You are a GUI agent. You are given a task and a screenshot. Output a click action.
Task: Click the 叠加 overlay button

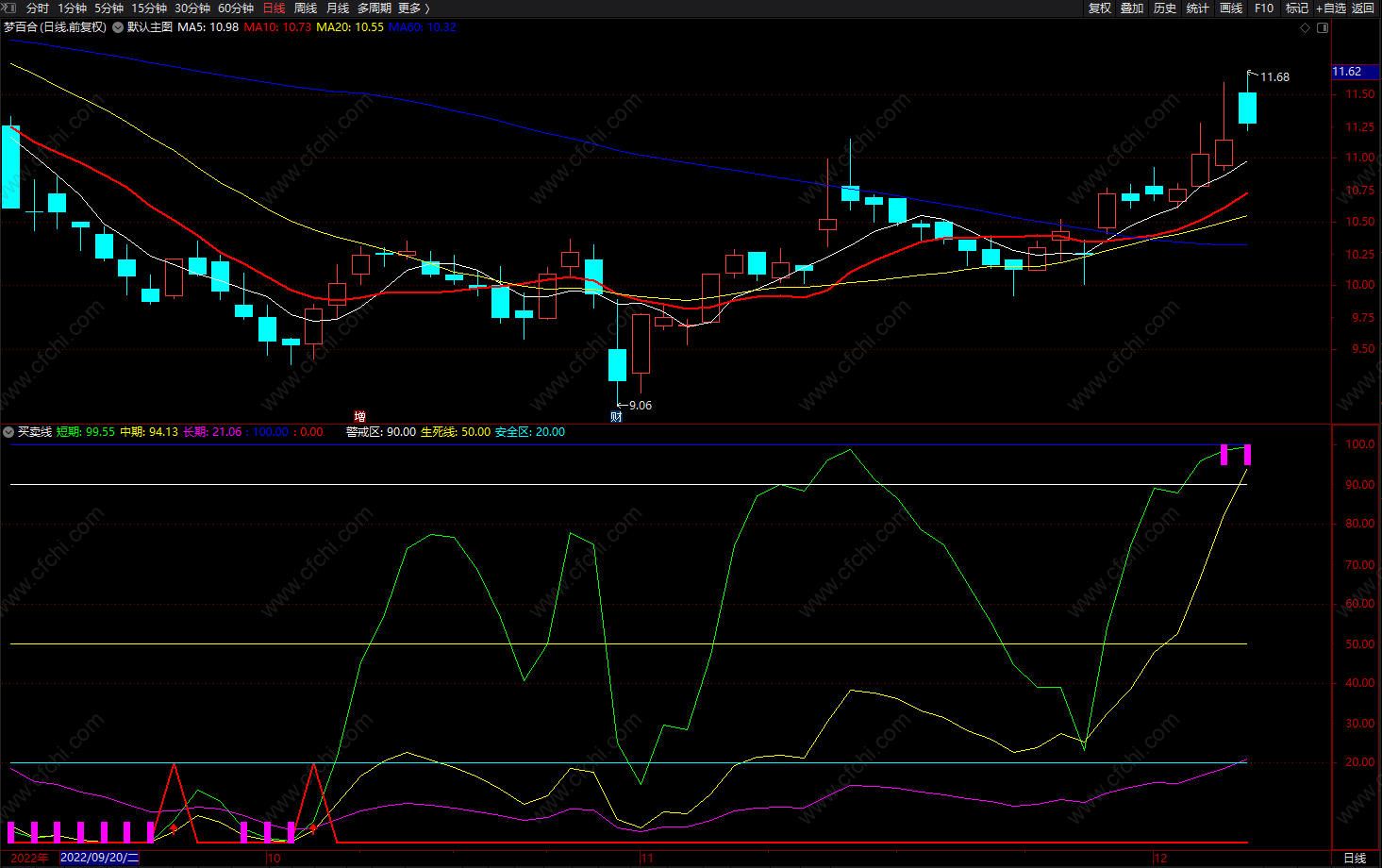pos(1132,8)
